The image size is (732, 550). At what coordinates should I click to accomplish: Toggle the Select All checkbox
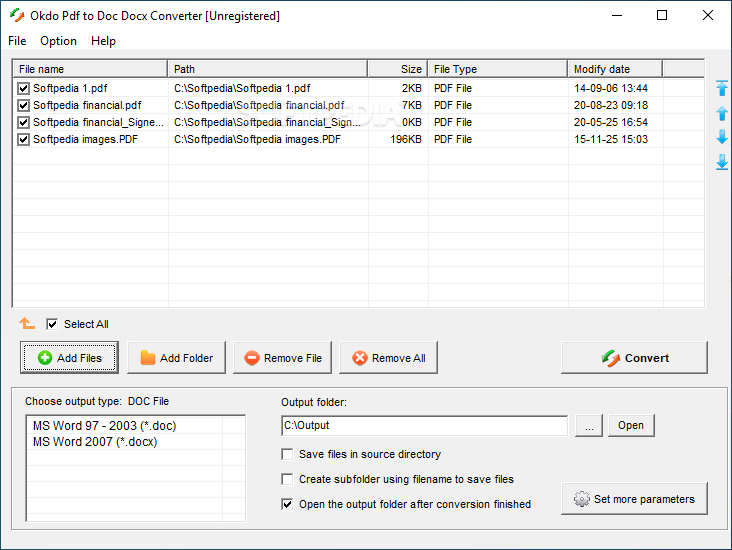tap(52, 324)
